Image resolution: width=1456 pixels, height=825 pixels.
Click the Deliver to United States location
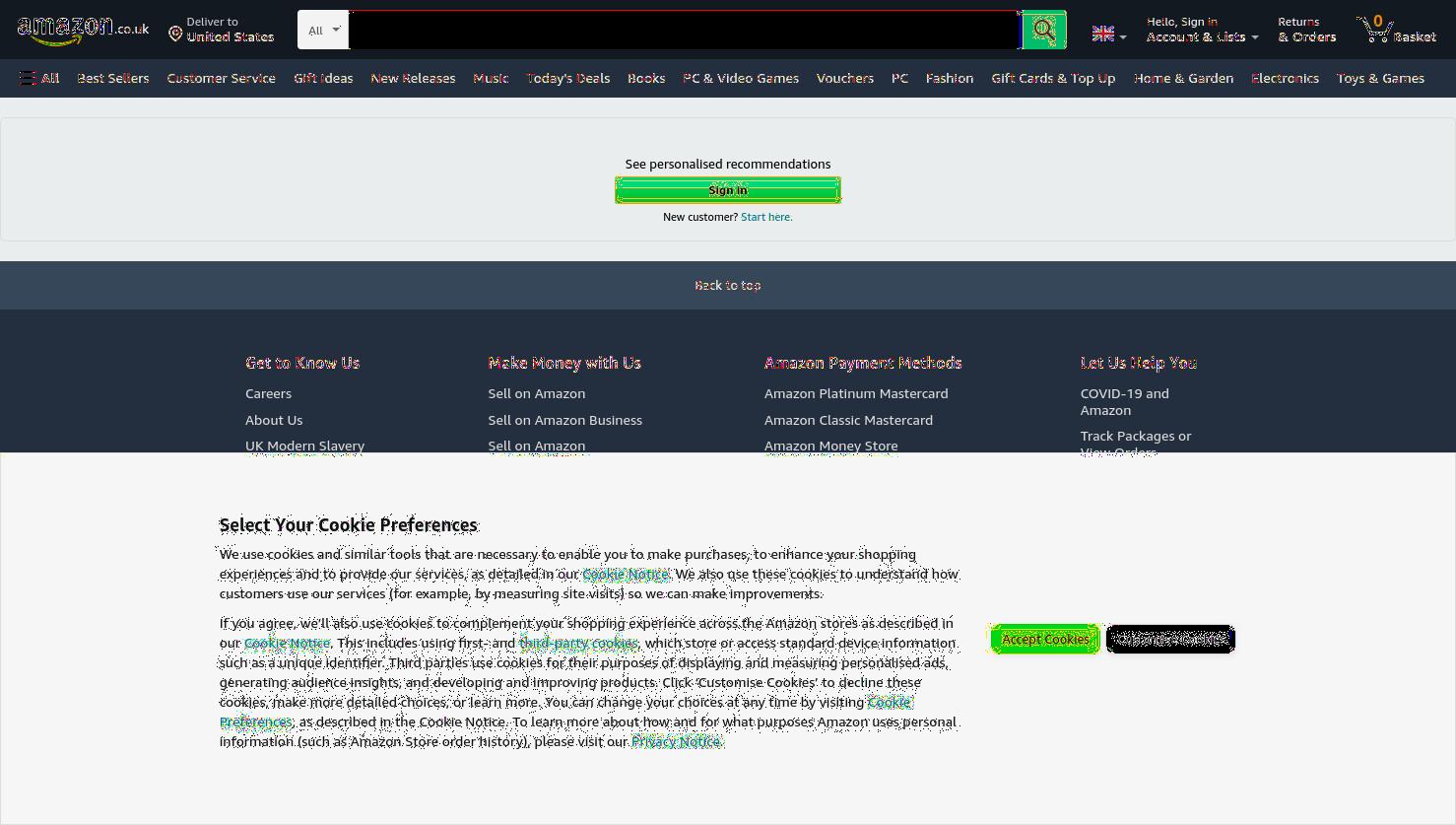click(x=221, y=30)
